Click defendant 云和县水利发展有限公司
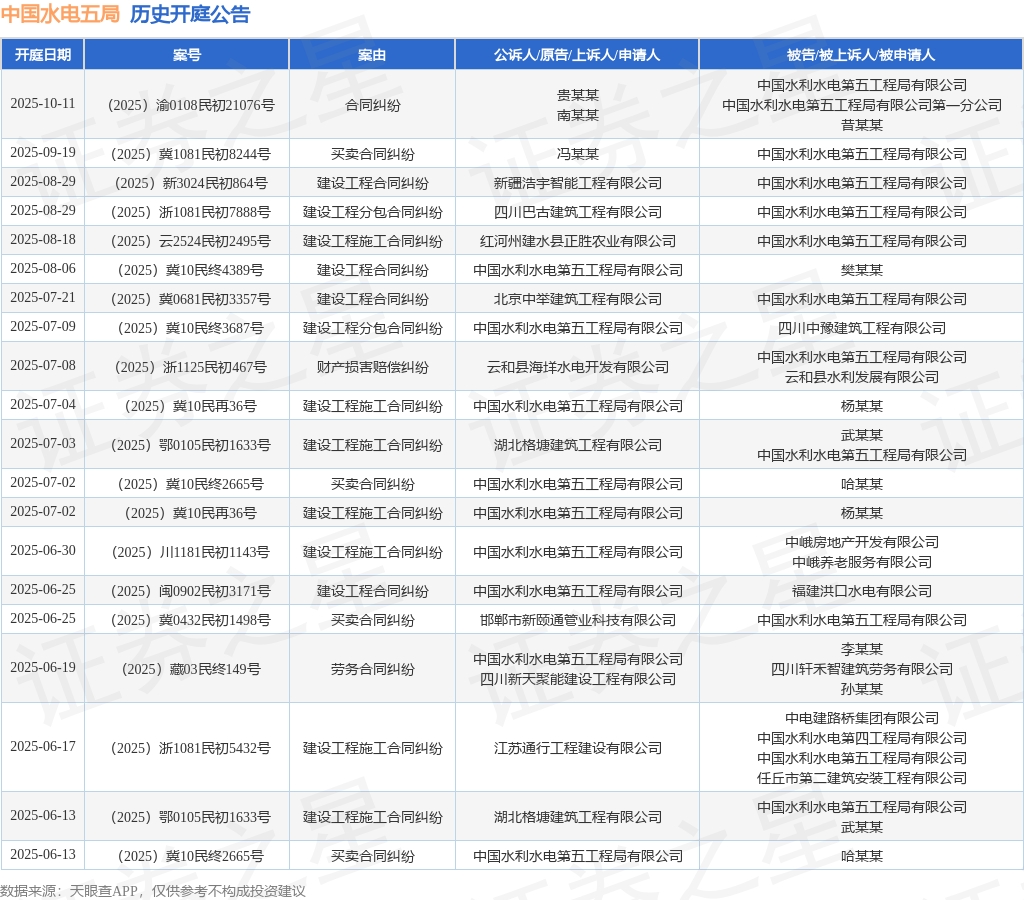 point(862,377)
